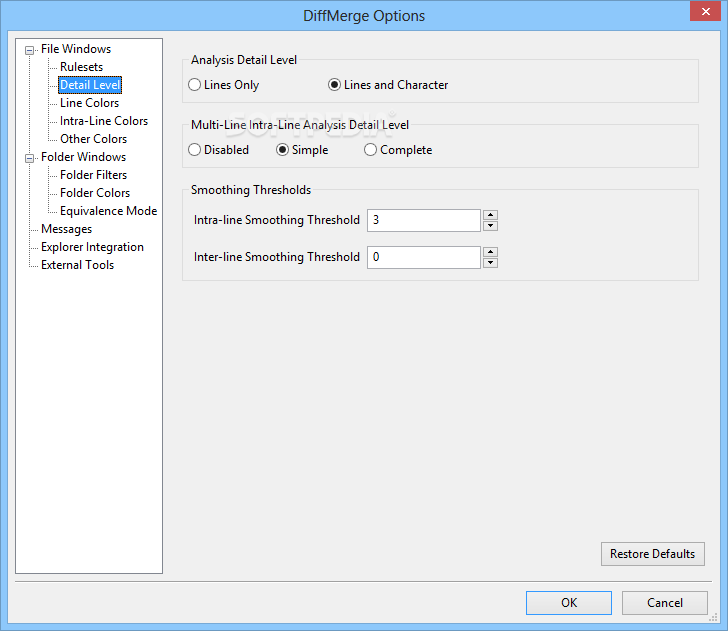Decrease Inter-line Smoothing Threshold value

tap(490, 263)
